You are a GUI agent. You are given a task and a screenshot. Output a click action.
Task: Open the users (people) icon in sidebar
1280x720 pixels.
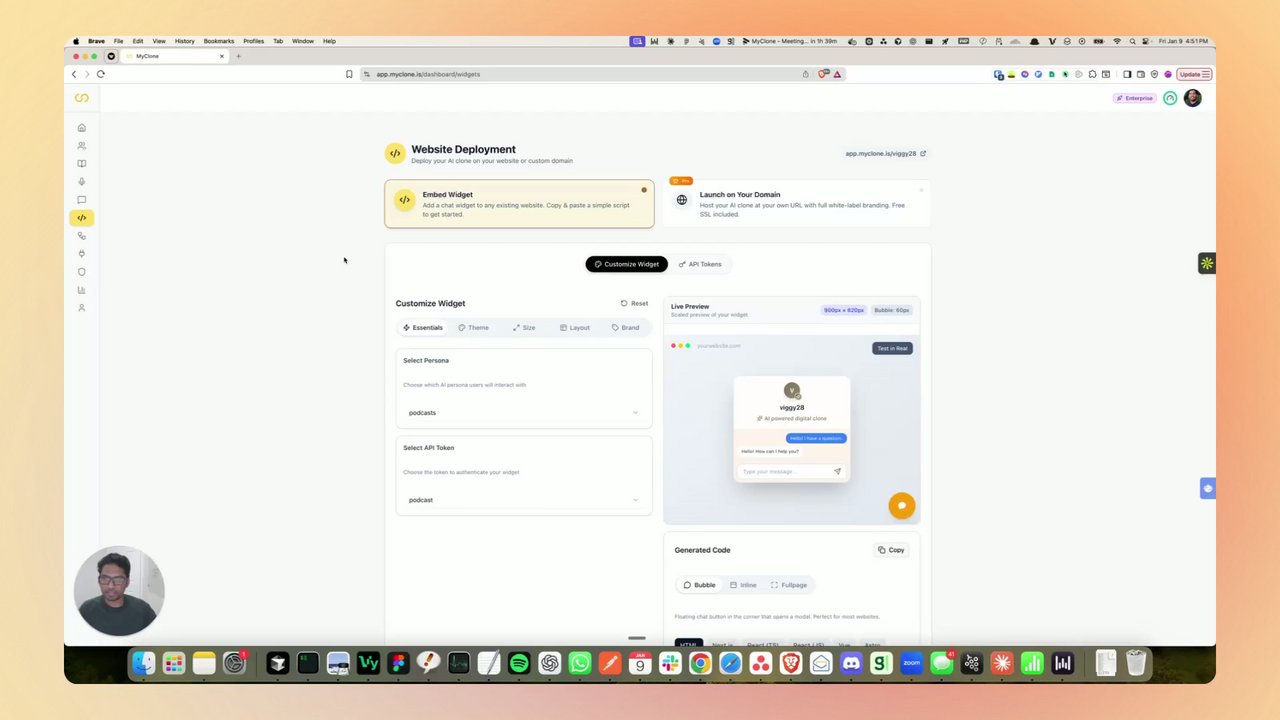[82, 146]
